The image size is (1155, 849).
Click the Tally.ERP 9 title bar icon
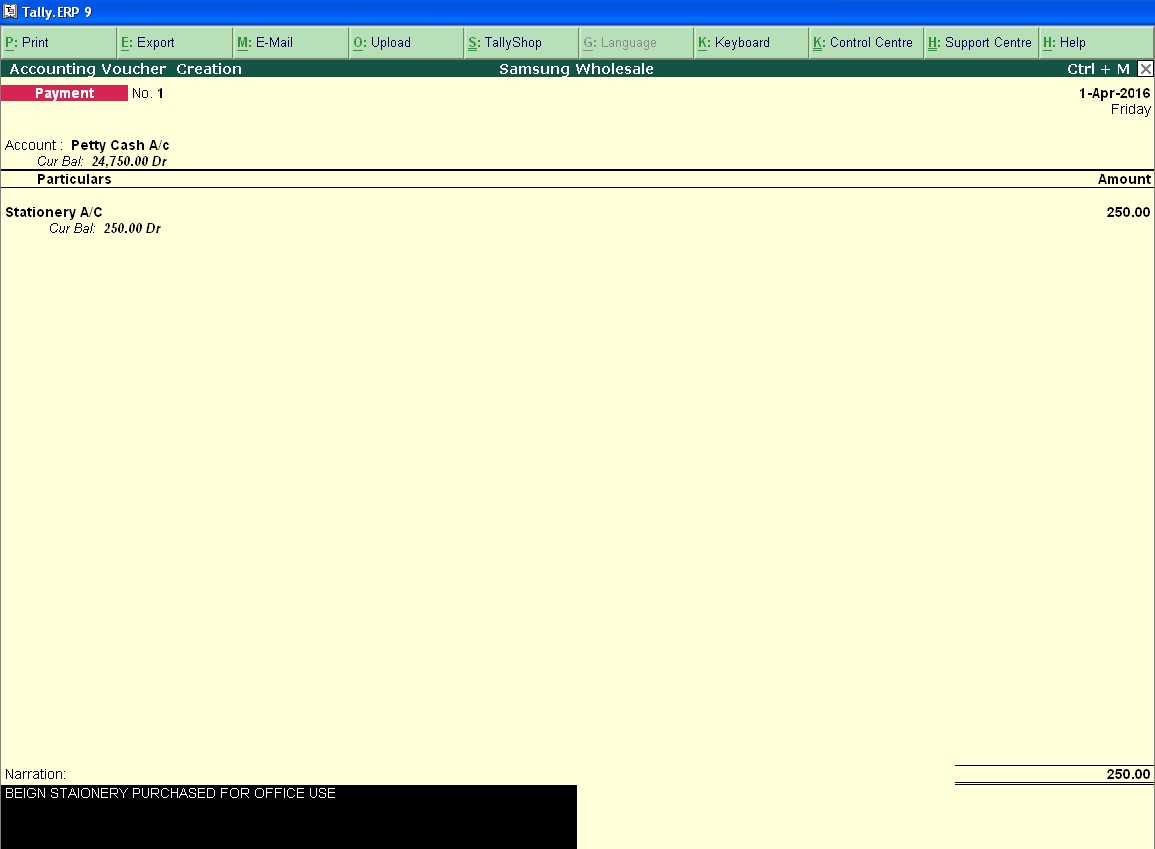coord(10,12)
